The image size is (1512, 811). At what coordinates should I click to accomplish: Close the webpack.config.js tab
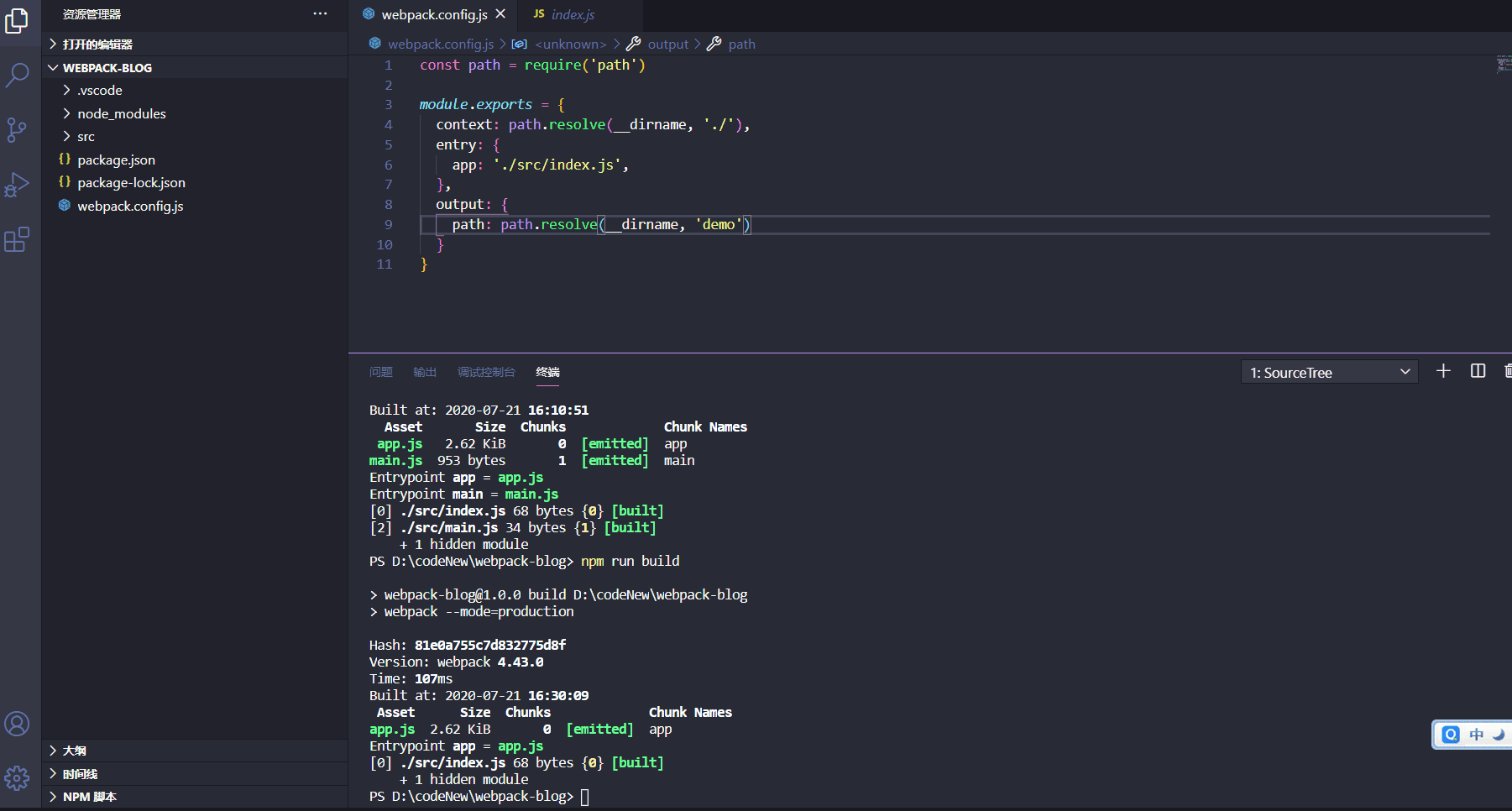click(x=500, y=13)
